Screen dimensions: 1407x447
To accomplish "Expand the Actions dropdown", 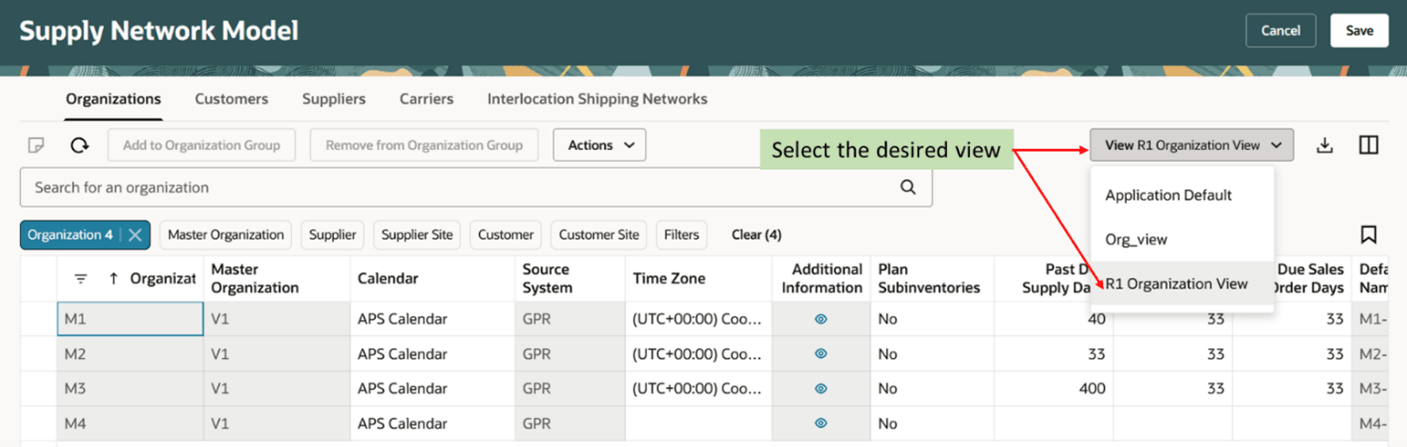I will [x=600, y=145].
